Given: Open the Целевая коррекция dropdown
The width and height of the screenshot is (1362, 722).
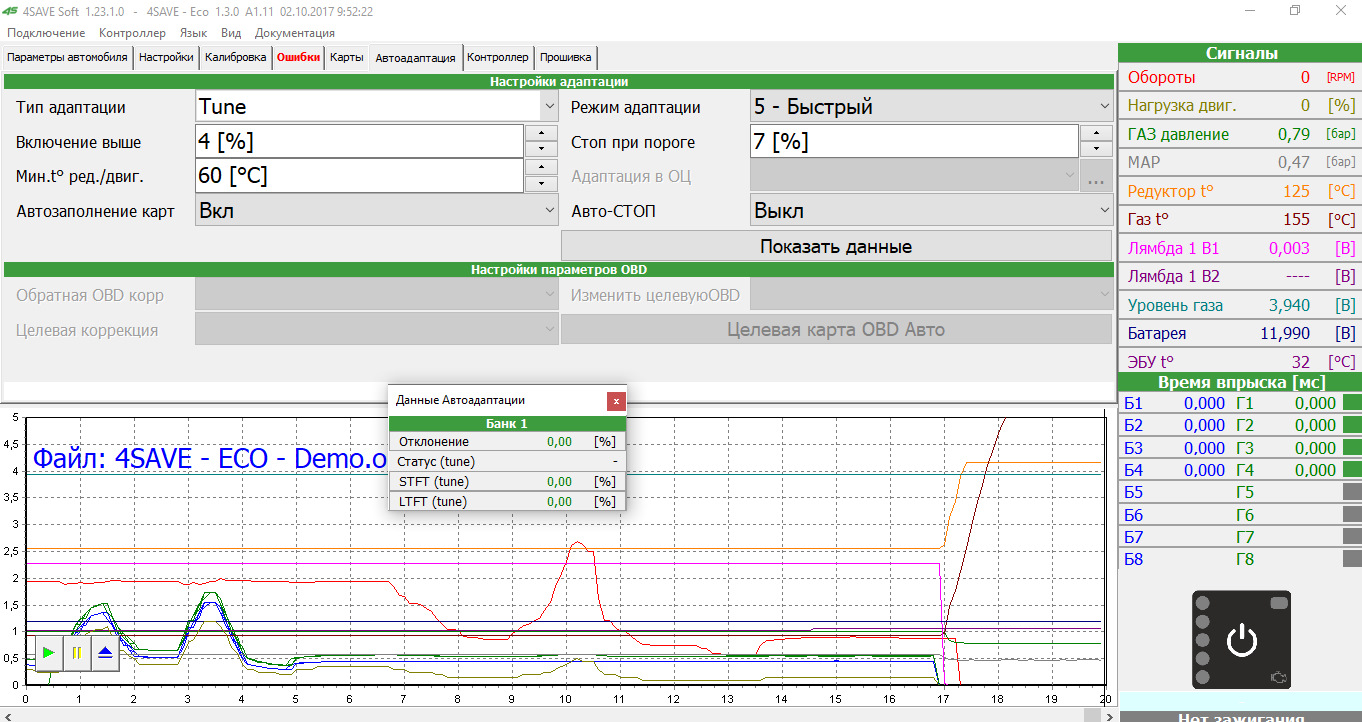Looking at the screenshot, I should click(x=376, y=330).
